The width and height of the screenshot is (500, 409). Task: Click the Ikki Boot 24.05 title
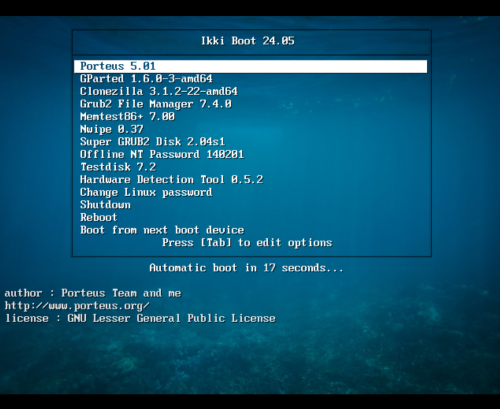point(248,41)
